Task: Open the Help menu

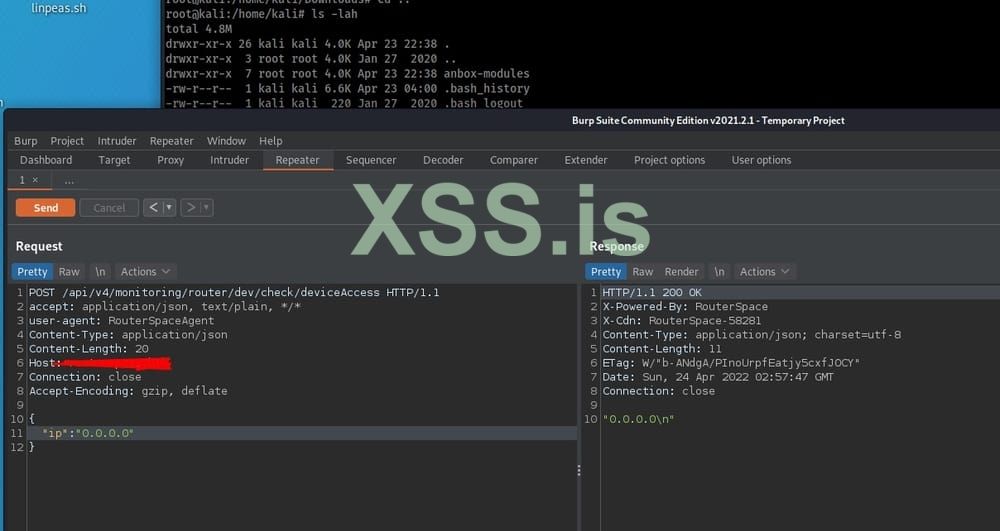Action: pos(270,141)
